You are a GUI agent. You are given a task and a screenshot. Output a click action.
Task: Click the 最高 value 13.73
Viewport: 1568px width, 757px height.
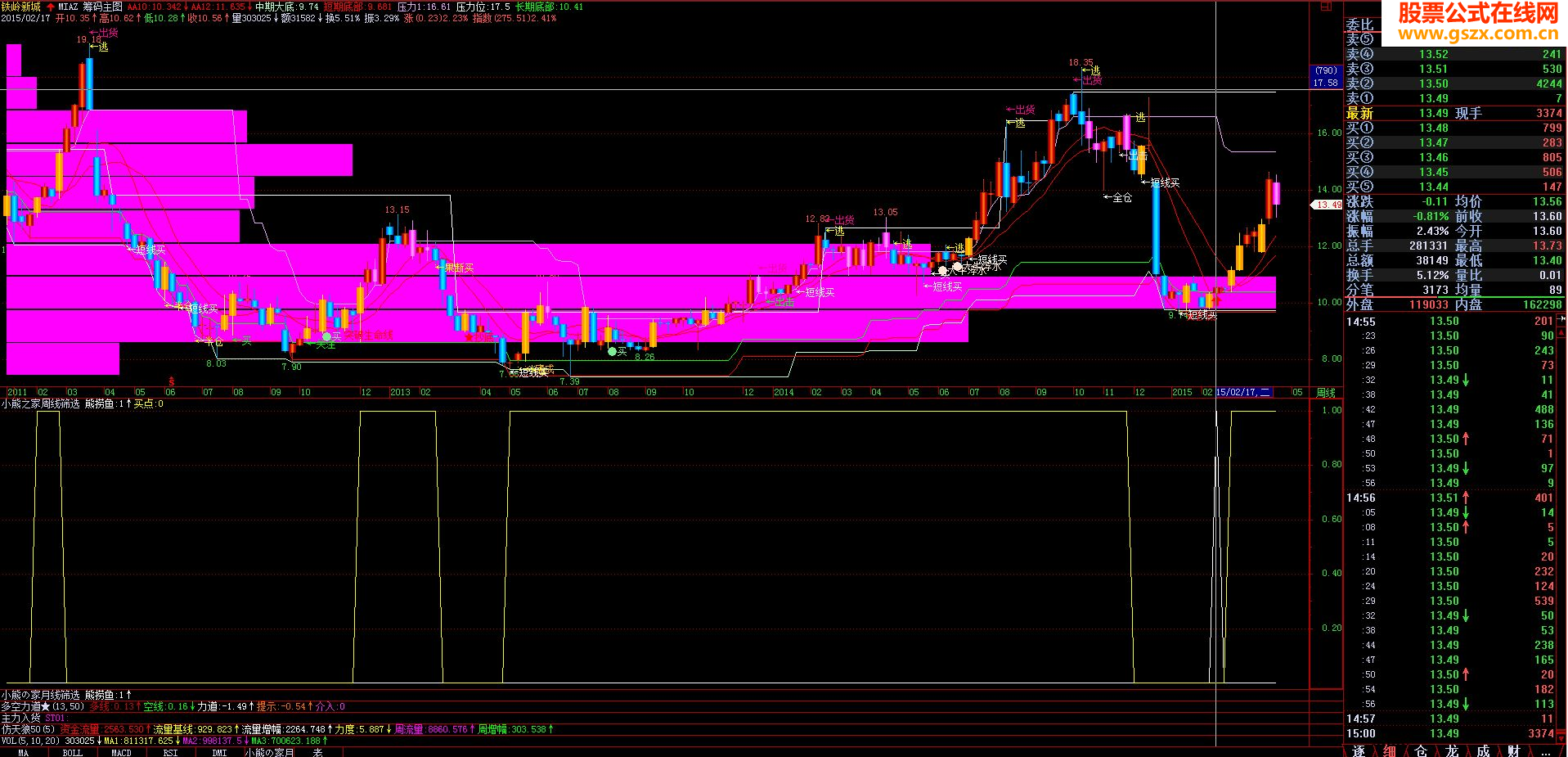coord(1547,246)
